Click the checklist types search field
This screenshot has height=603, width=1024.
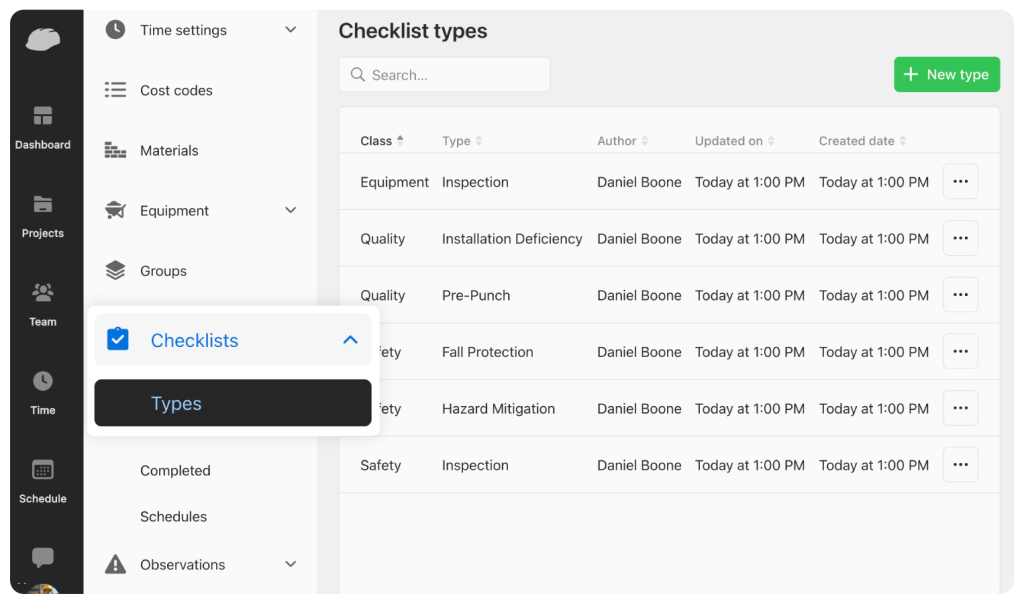445,75
